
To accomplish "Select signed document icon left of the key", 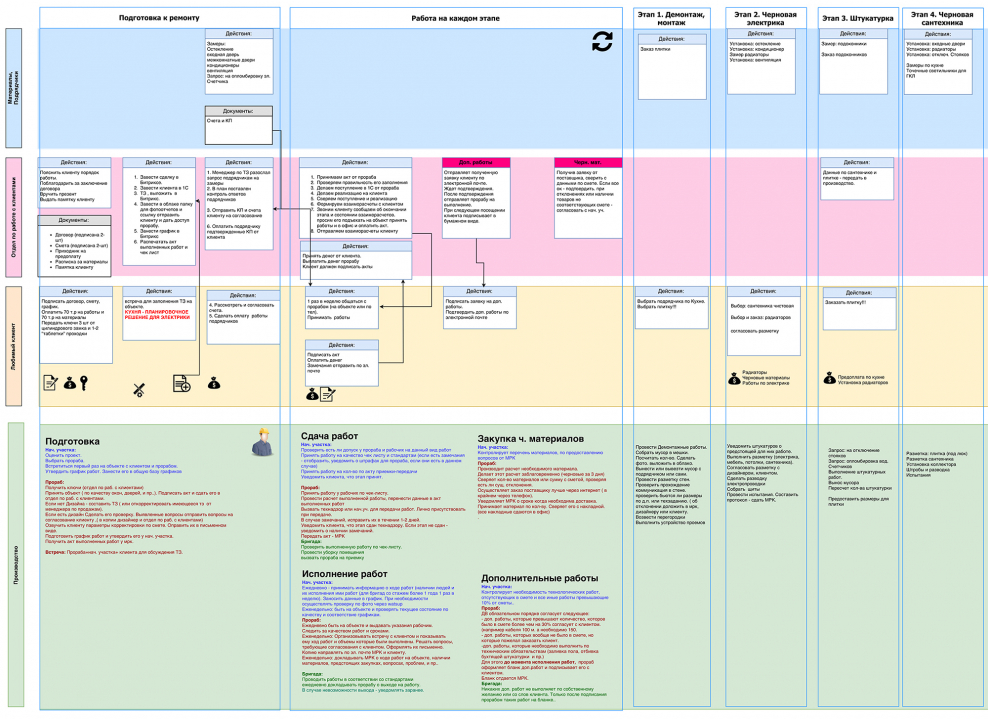I will pyautogui.click(x=50, y=382).
